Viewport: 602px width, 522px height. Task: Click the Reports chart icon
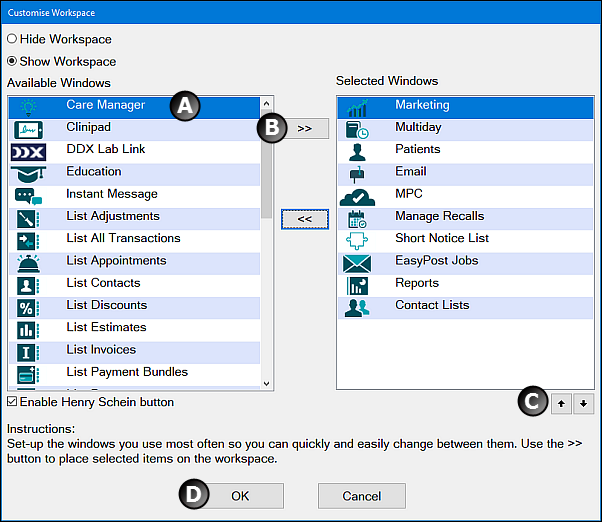pos(357,286)
